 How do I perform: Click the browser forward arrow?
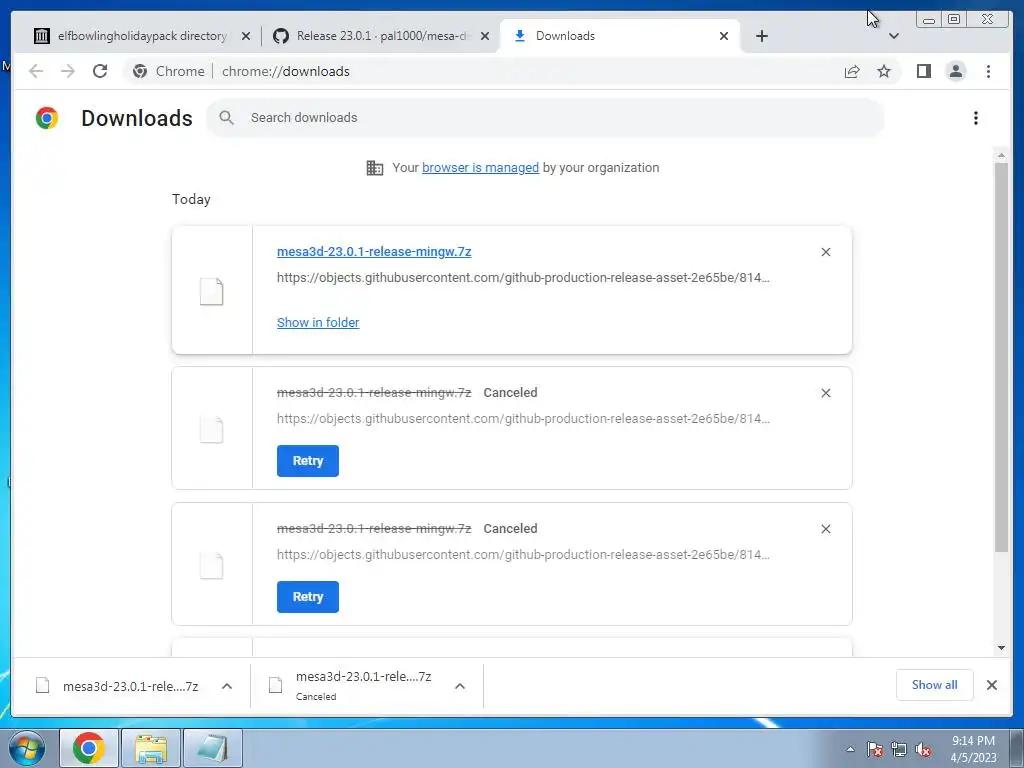click(x=68, y=71)
